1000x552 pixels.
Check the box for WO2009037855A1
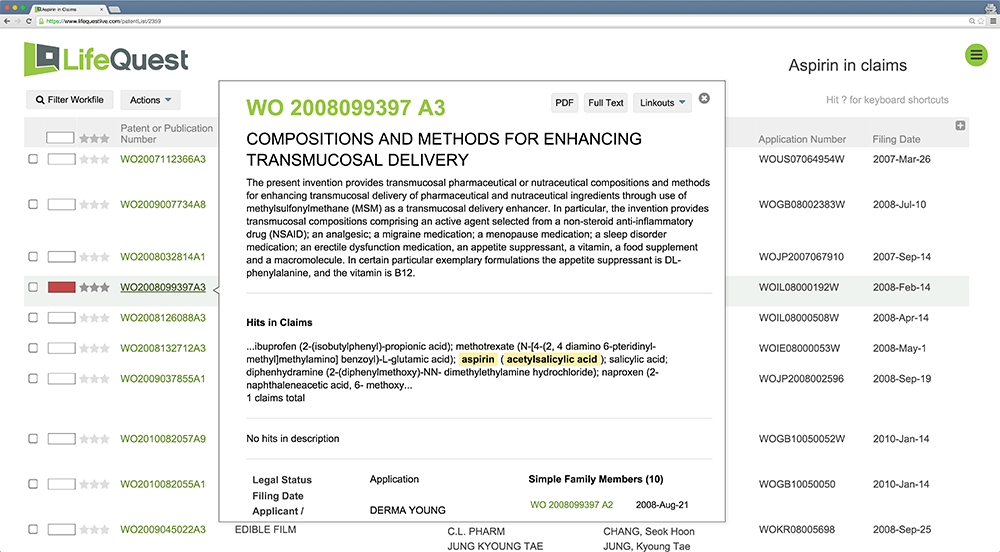[33, 378]
